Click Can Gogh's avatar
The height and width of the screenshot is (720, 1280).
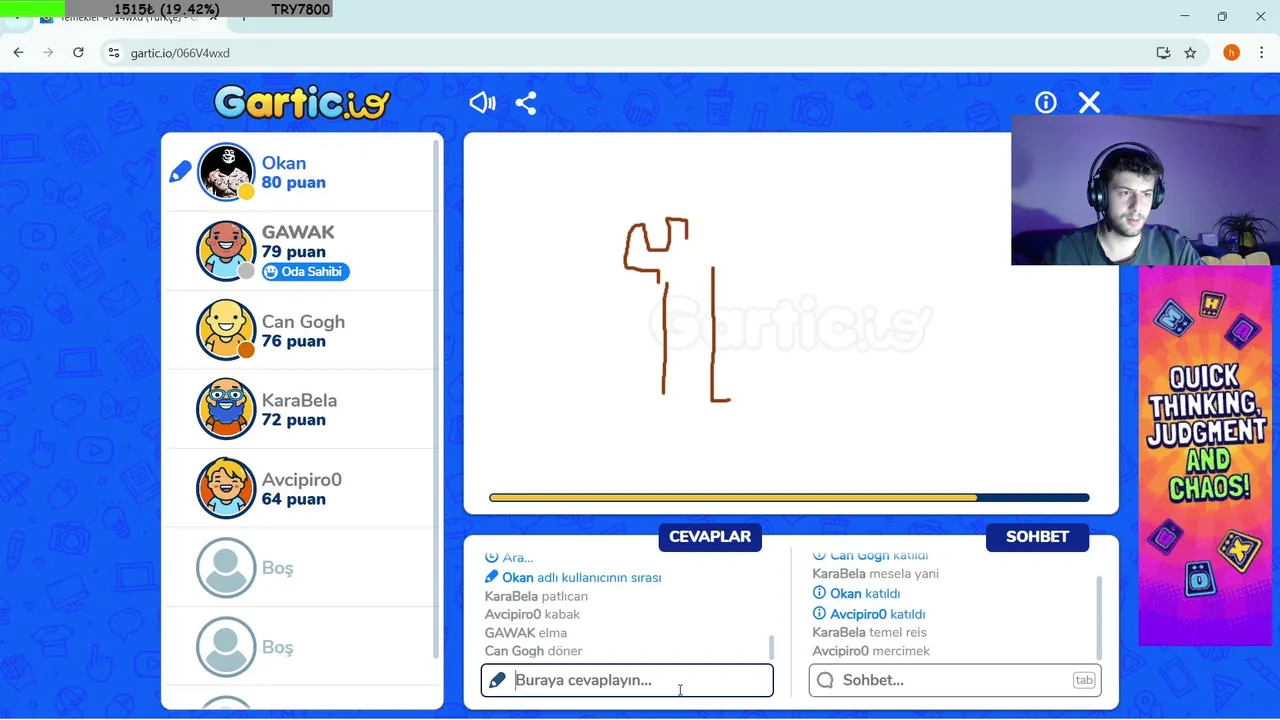(226, 330)
